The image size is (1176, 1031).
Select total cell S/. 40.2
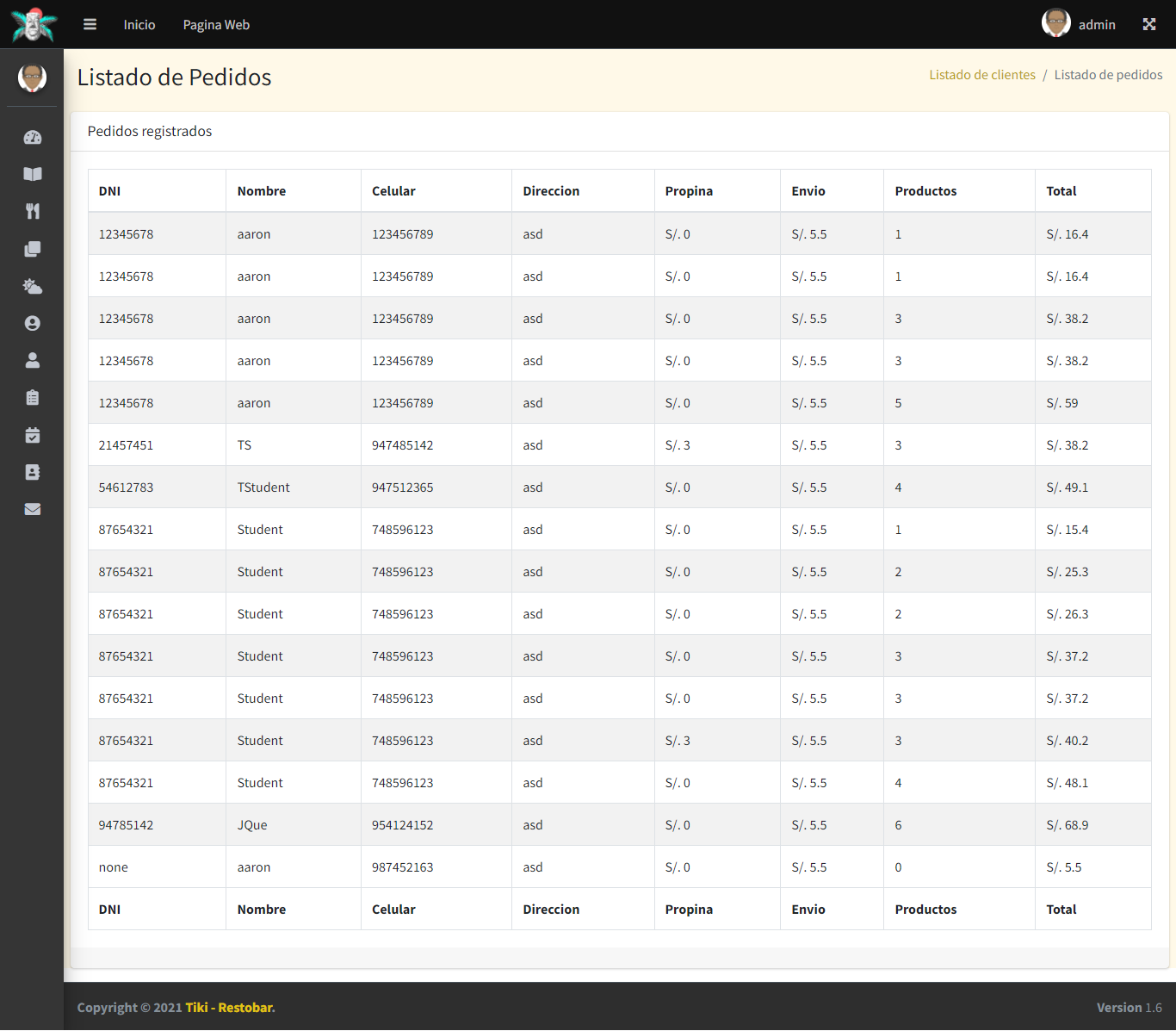tap(1092, 741)
